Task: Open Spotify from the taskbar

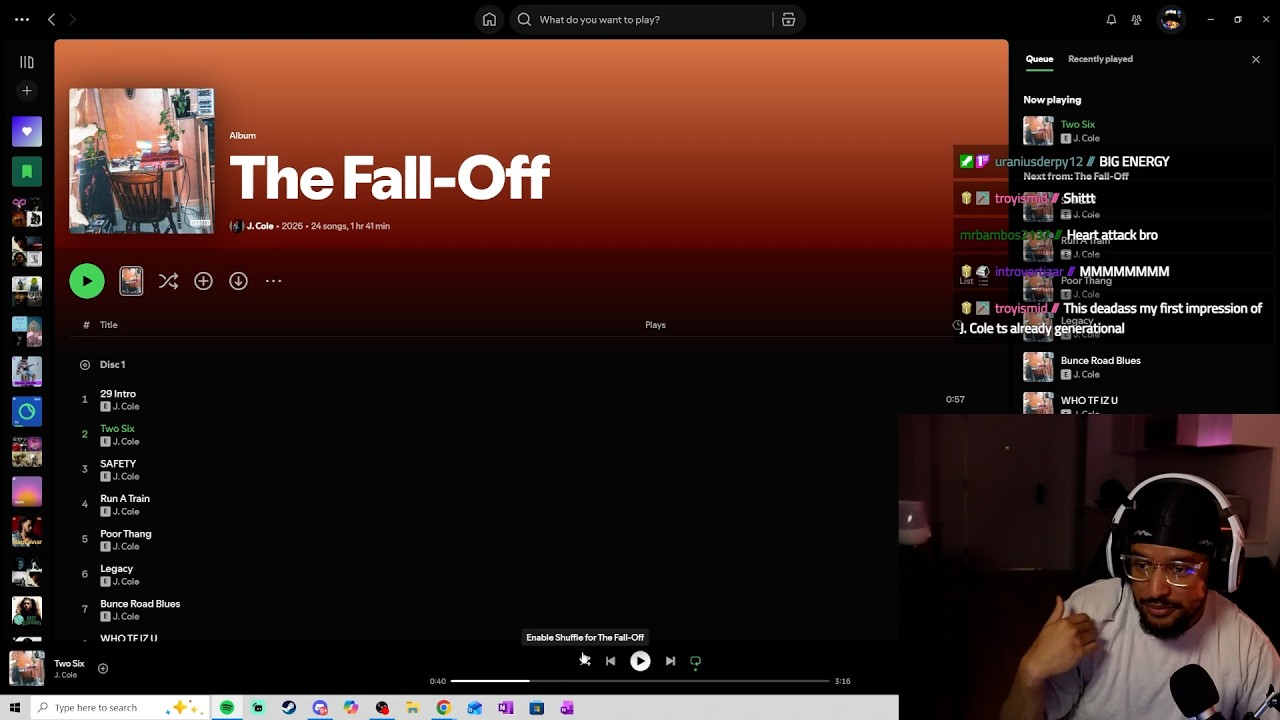Action: click(227, 708)
